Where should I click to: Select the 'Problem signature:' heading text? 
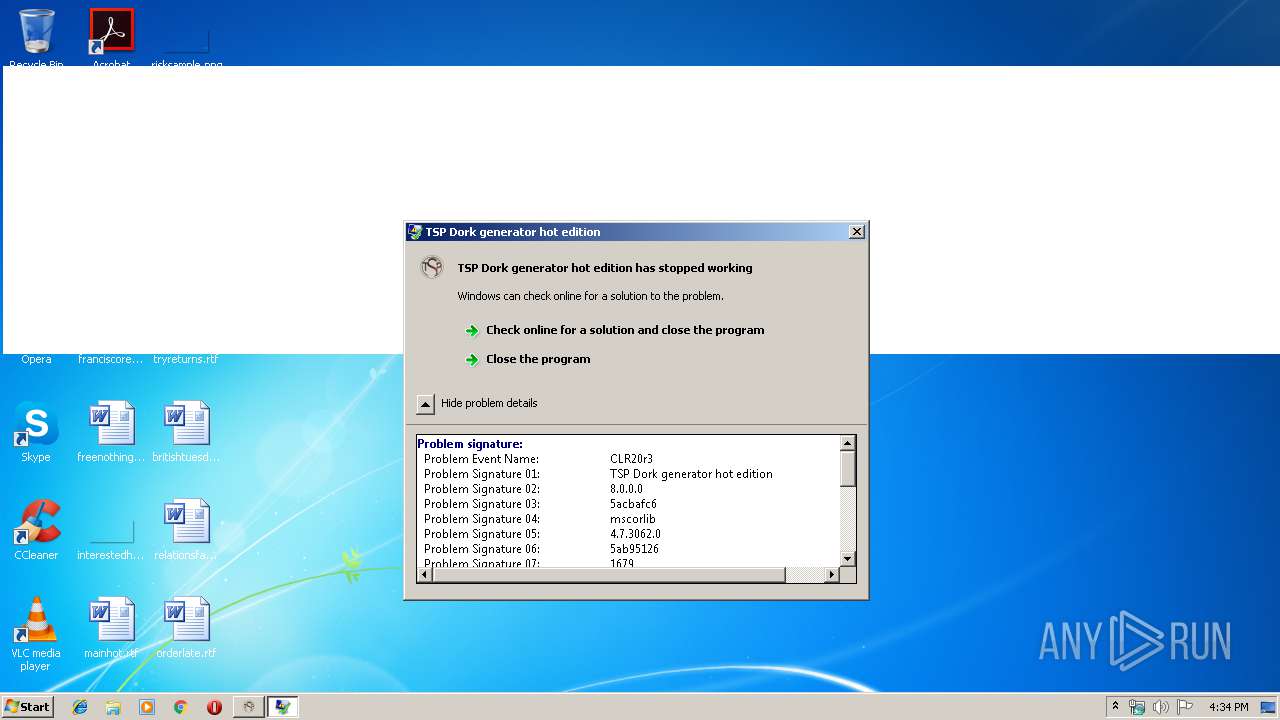[x=470, y=444]
